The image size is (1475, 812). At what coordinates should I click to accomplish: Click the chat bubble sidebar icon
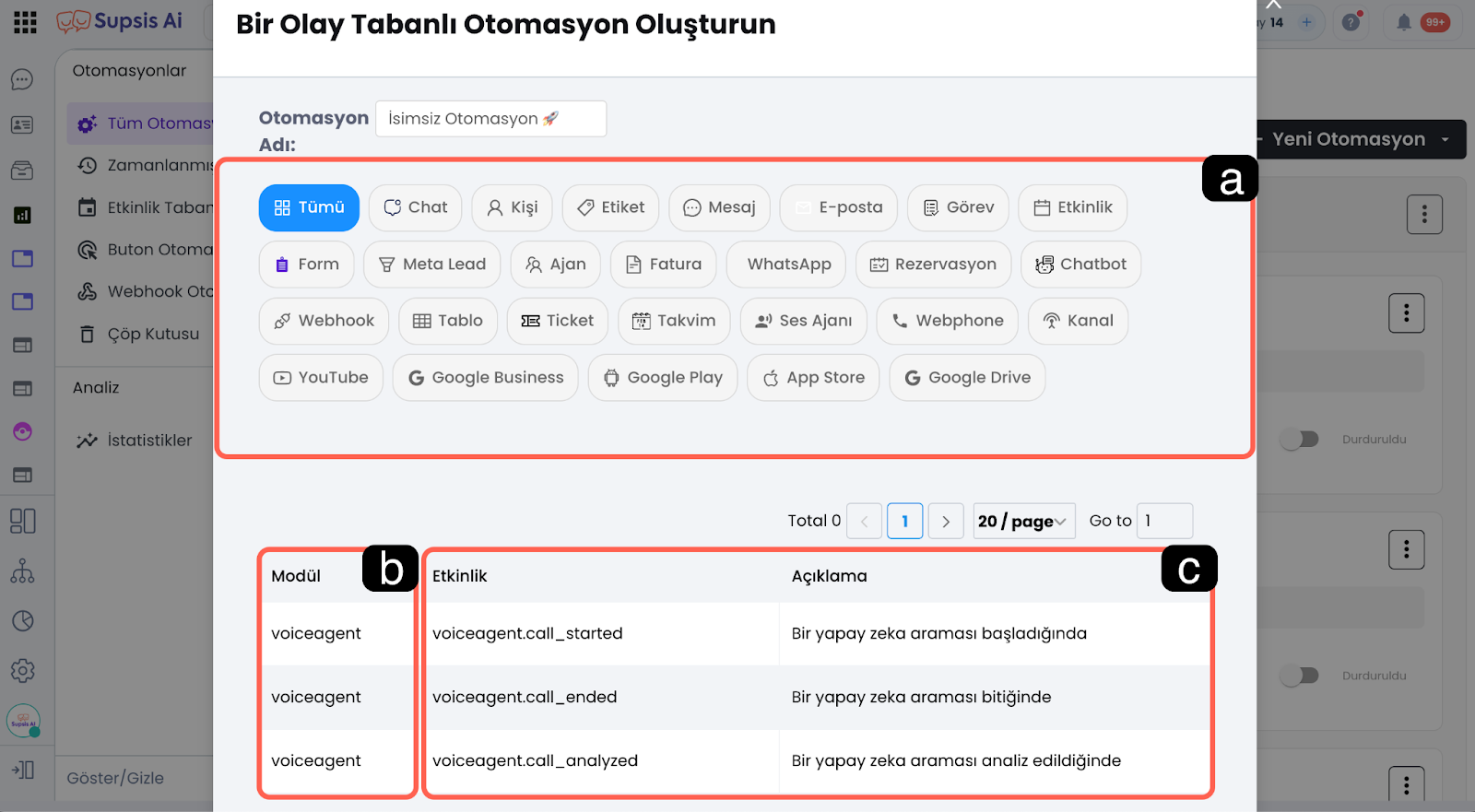[22, 80]
